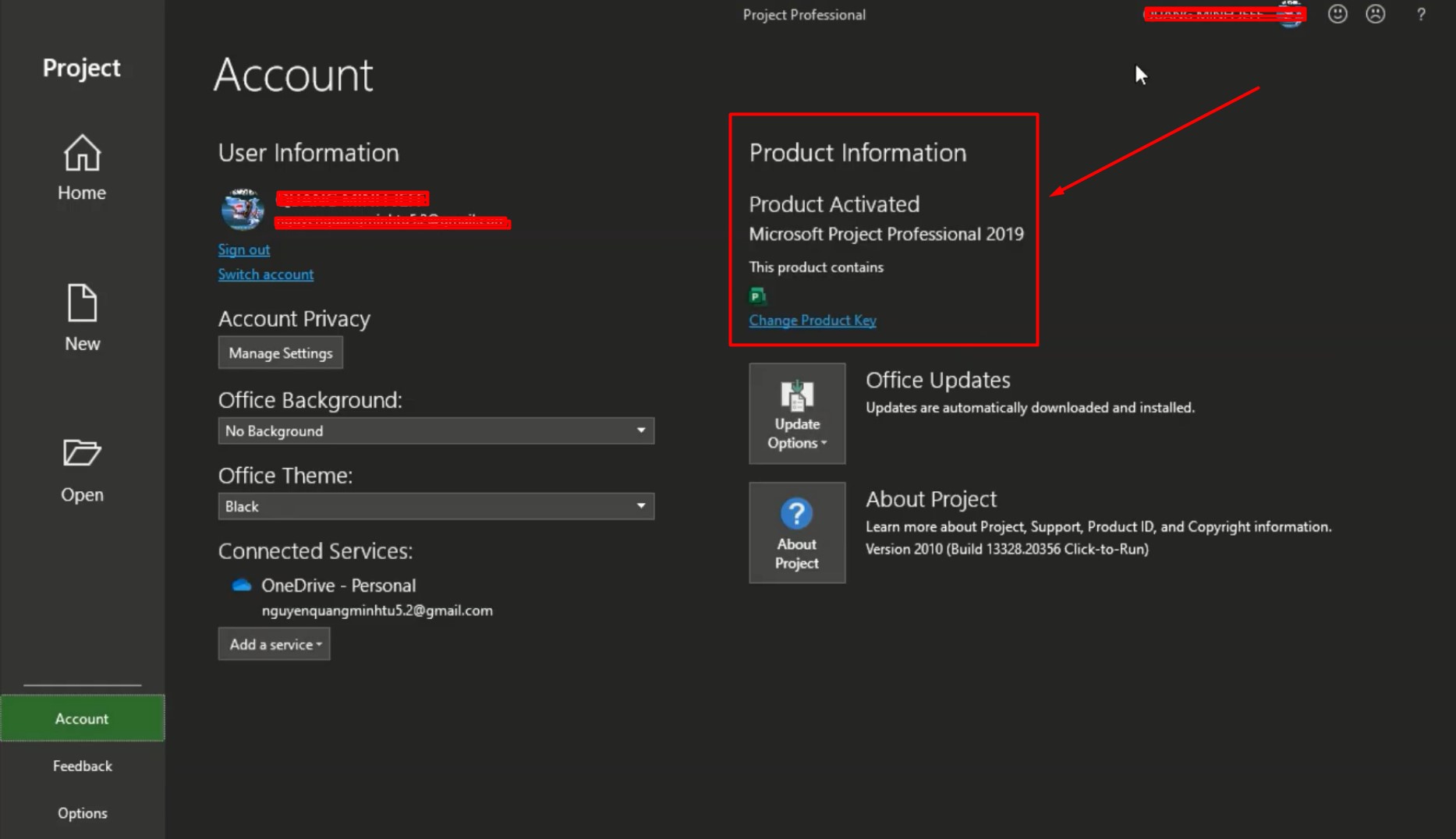1456x839 pixels.
Task: Click the Switch account link
Action: coord(266,274)
